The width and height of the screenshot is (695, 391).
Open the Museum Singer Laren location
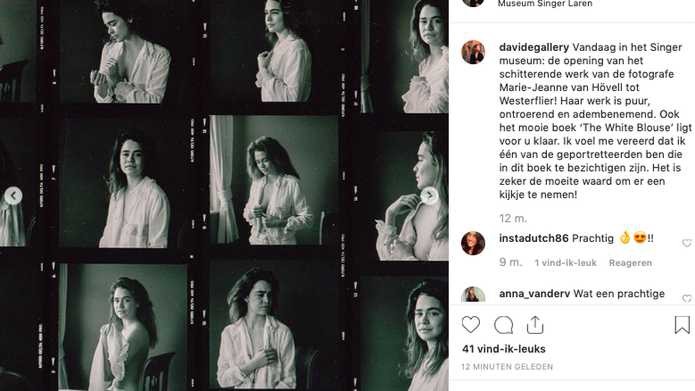pos(545,4)
